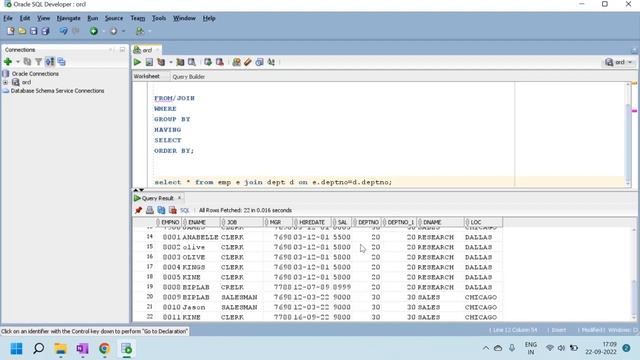Image resolution: width=640 pixels, height=360 pixels.
Task: Click the Schema Browser icon in Connections
Action: pyautogui.click(x=50, y=62)
